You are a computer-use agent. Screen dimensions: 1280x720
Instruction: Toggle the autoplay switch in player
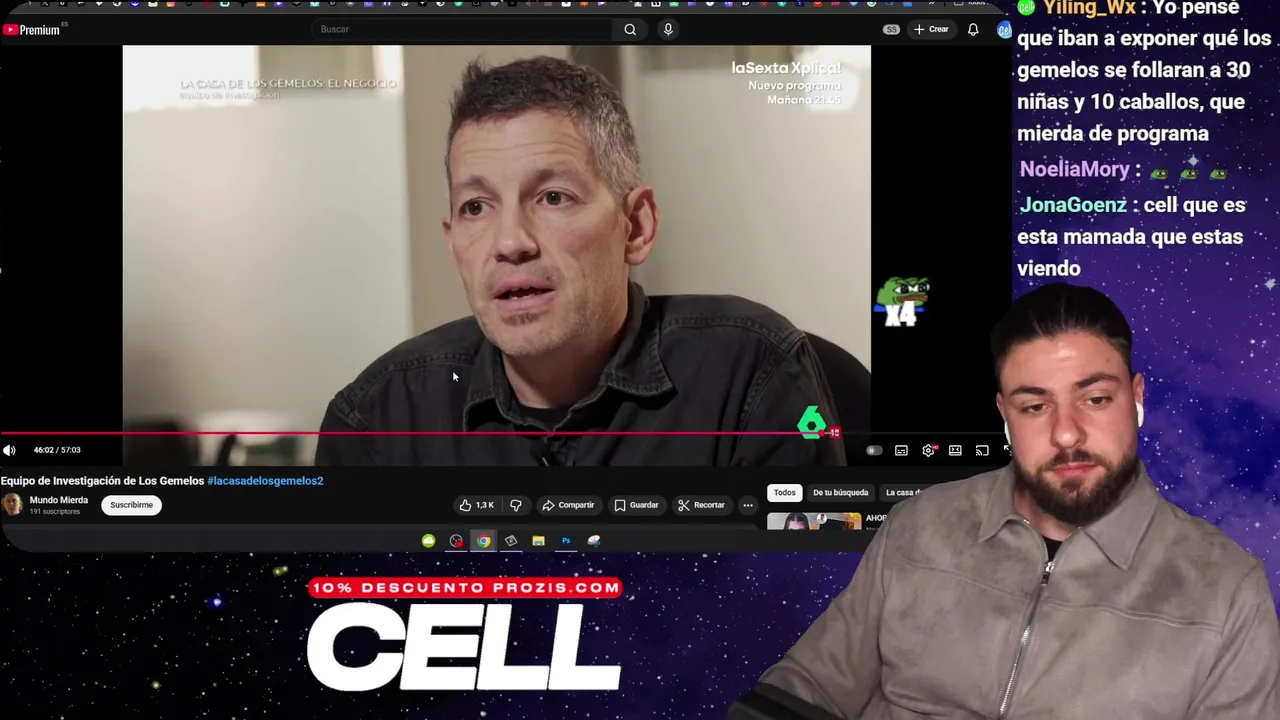click(874, 451)
